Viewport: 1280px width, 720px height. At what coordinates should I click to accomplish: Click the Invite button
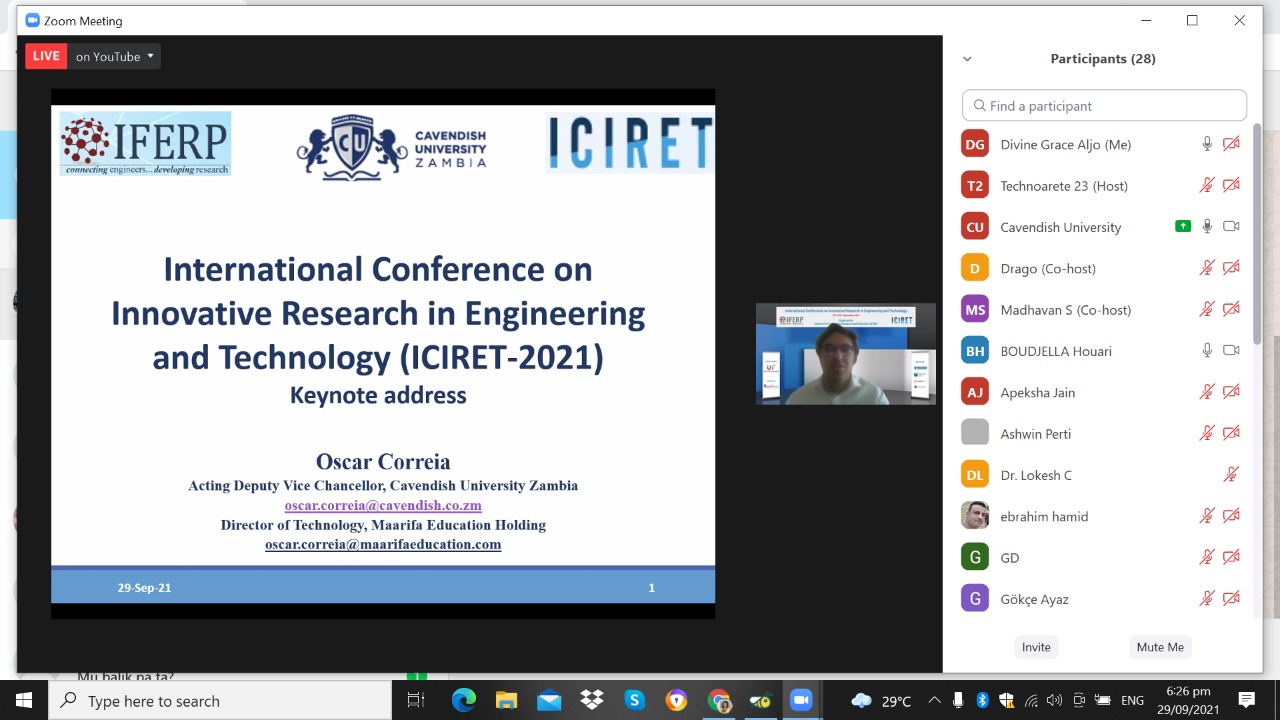coord(1036,647)
